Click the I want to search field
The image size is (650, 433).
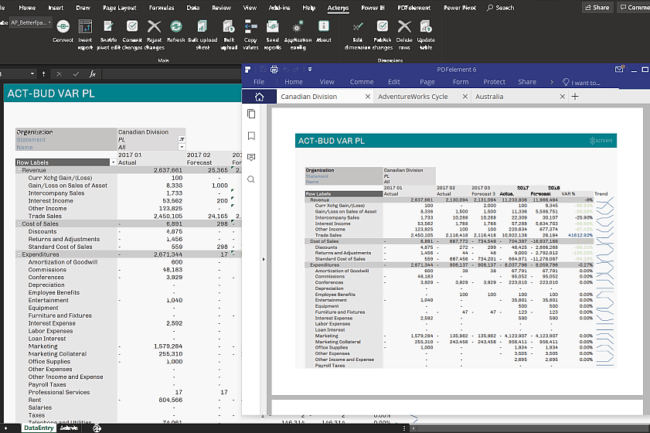[x=581, y=82]
